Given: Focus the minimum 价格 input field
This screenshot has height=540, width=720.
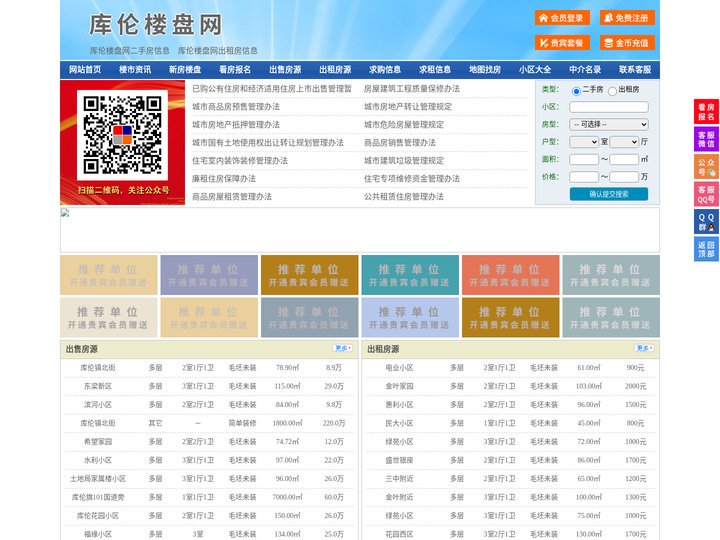Looking at the screenshot, I should pyautogui.click(x=584, y=177).
